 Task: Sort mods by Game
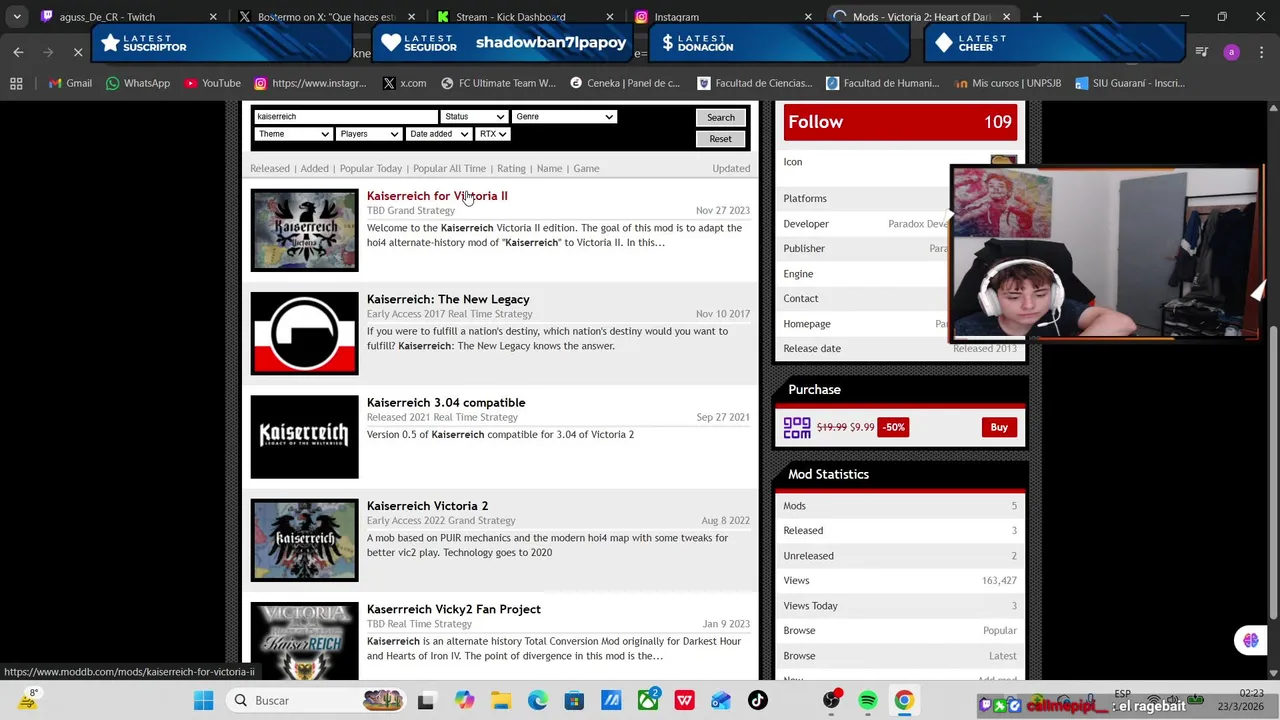(586, 168)
